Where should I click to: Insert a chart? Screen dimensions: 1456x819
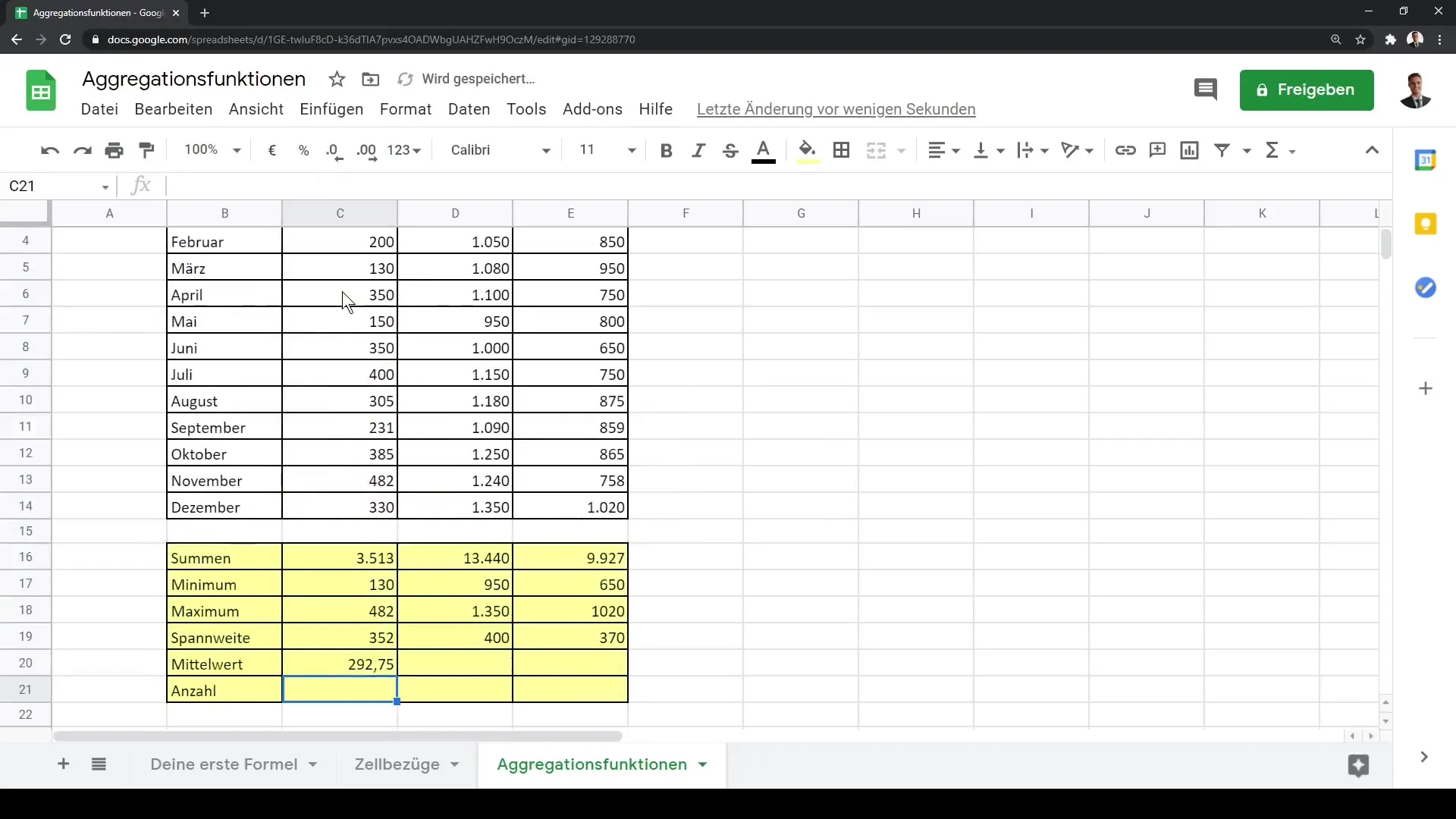coord(1189,150)
